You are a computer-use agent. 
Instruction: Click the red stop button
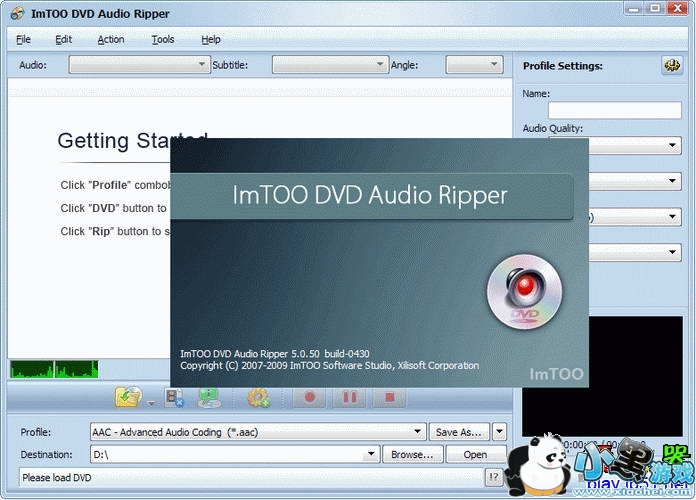tap(389, 397)
